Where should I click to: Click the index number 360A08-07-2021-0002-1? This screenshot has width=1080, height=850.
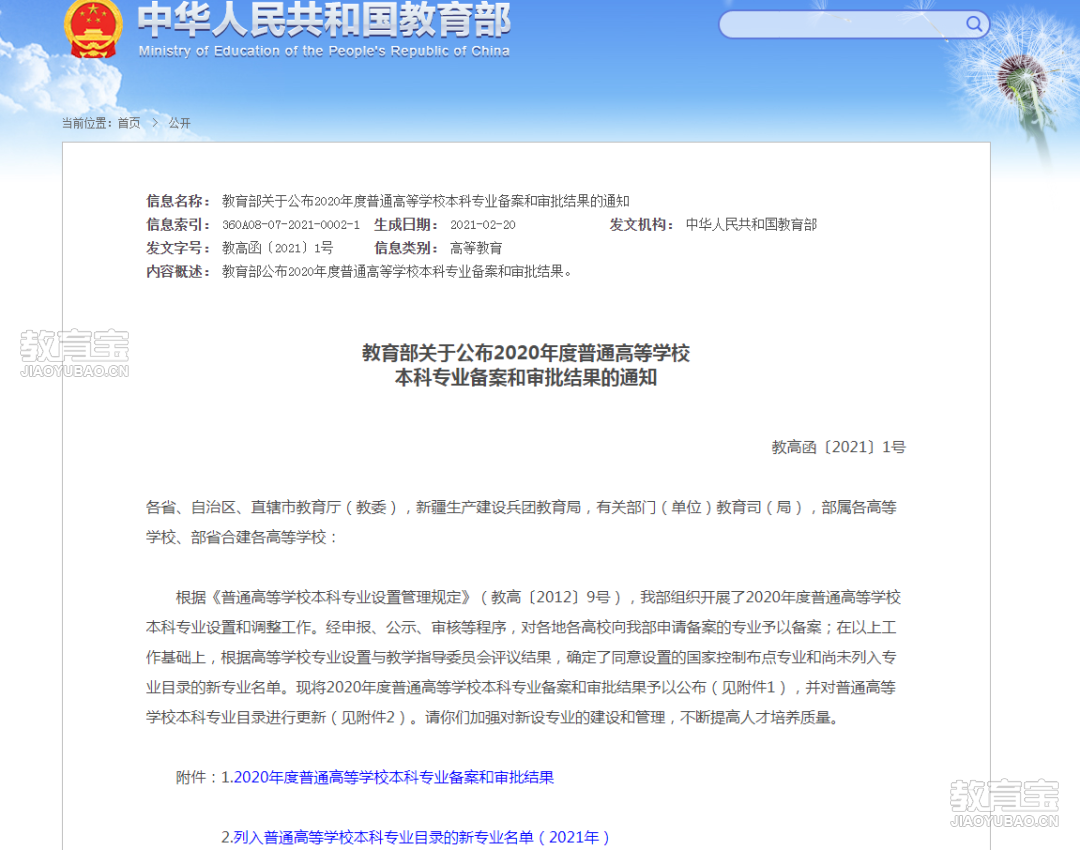click(291, 225)
